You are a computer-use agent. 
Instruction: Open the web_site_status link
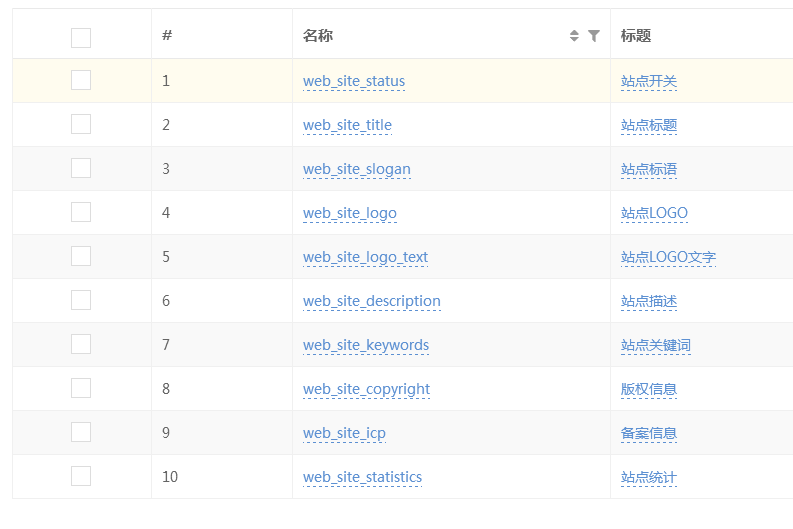[x=354, y=81]
